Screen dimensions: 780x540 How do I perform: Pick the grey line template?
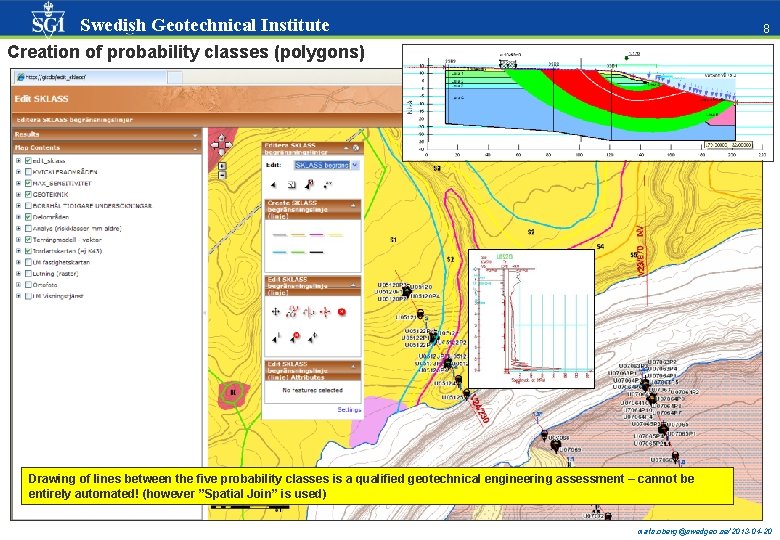[280, 235]
